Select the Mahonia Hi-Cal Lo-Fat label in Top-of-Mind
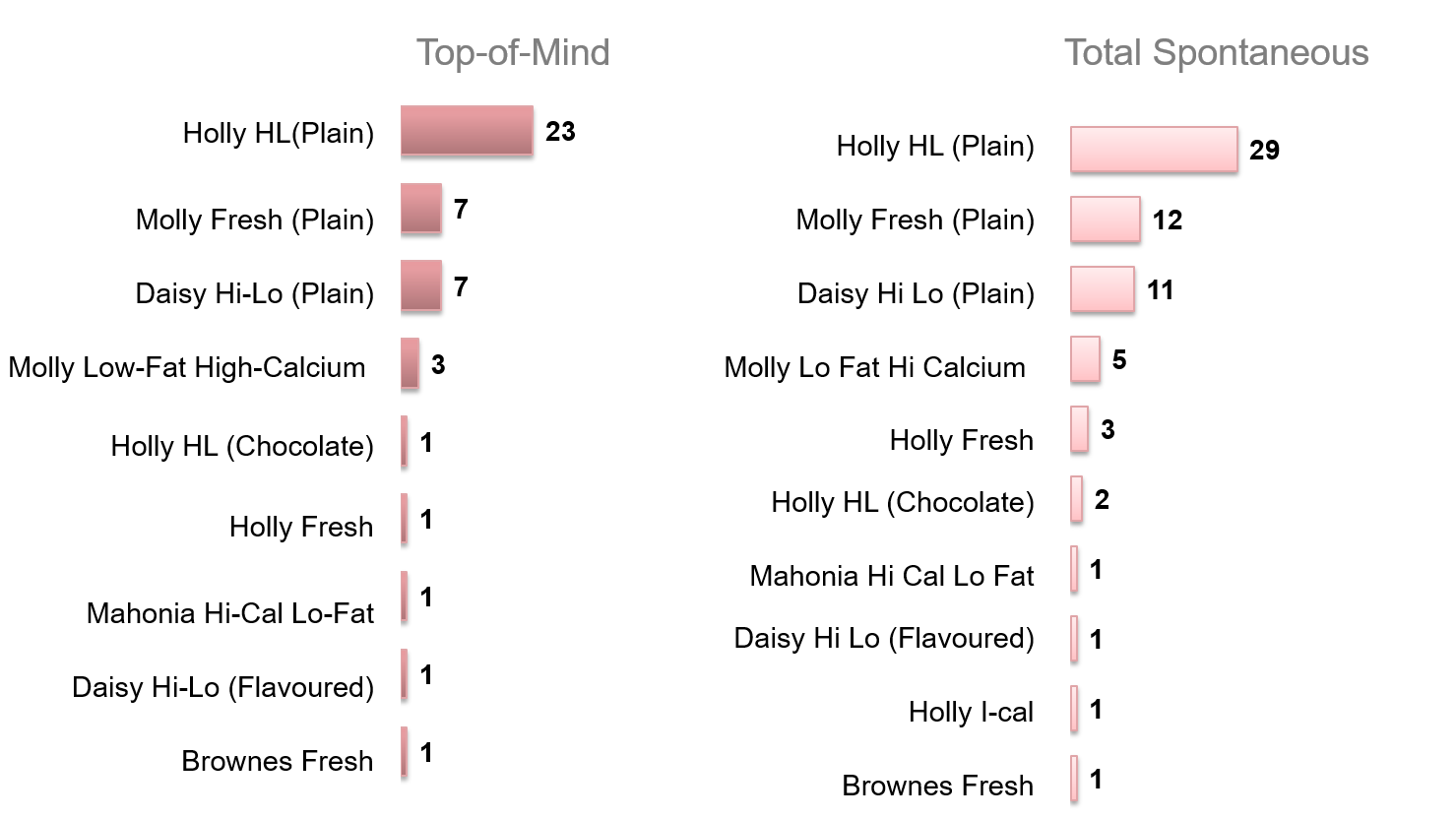The width and height of the screenshot is (1456, 819). [x=230, y=613]
